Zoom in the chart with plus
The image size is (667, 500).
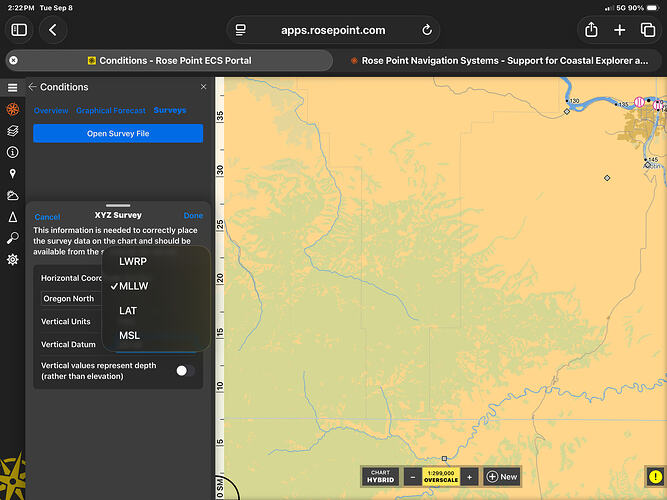click(x=470, y=477)
